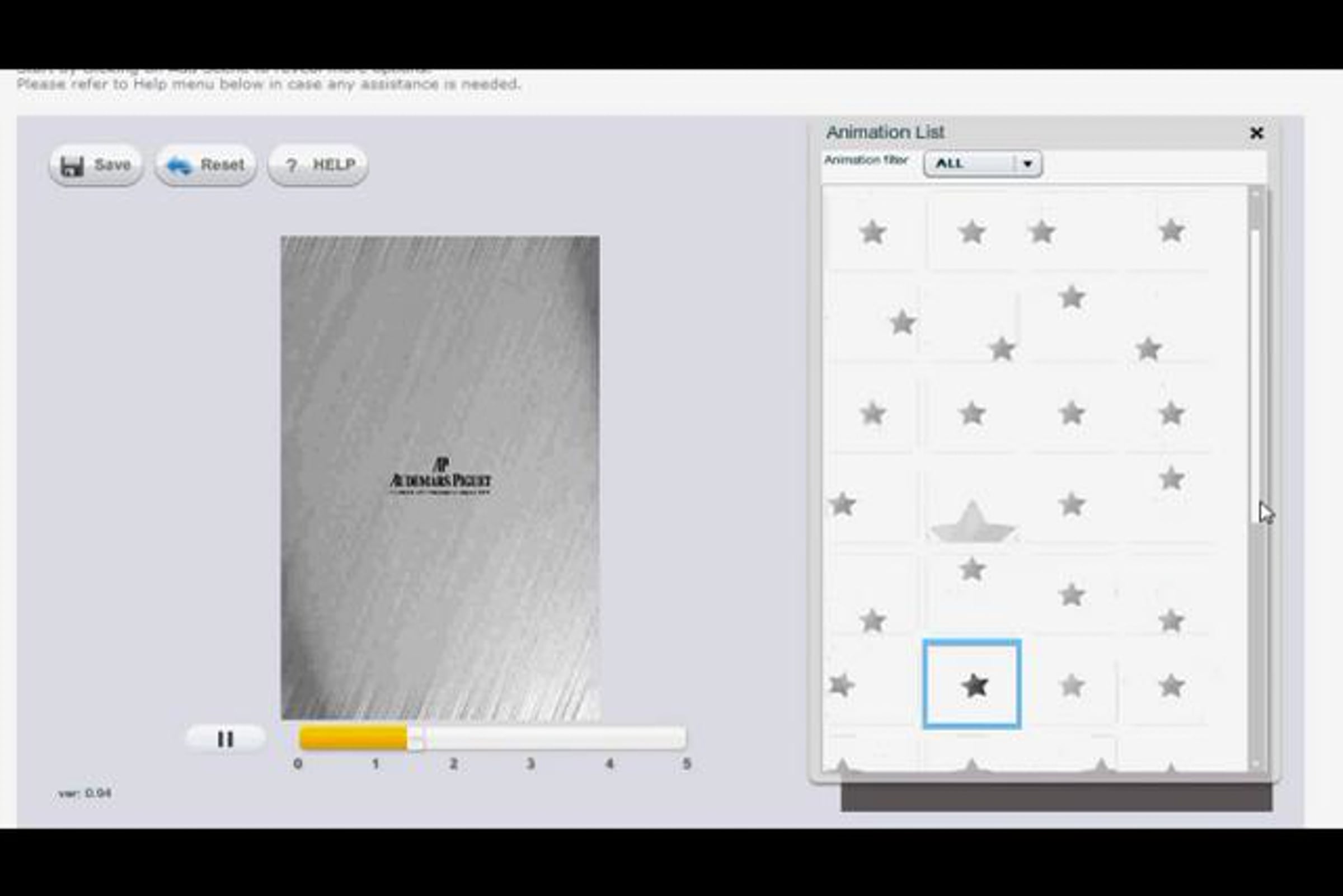Jump to the 0 mark on the timeline
The width and height of the screenshot is (1343, 896).
tap(298, 764)
